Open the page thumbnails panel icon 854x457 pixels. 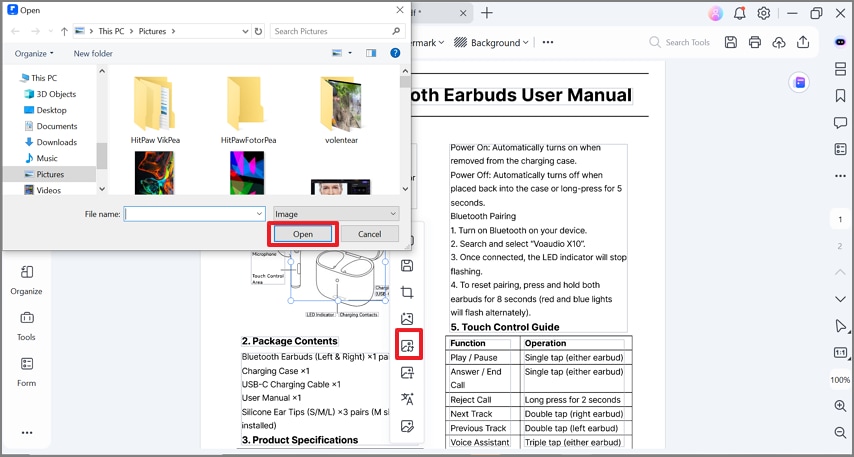pos(840,69)
